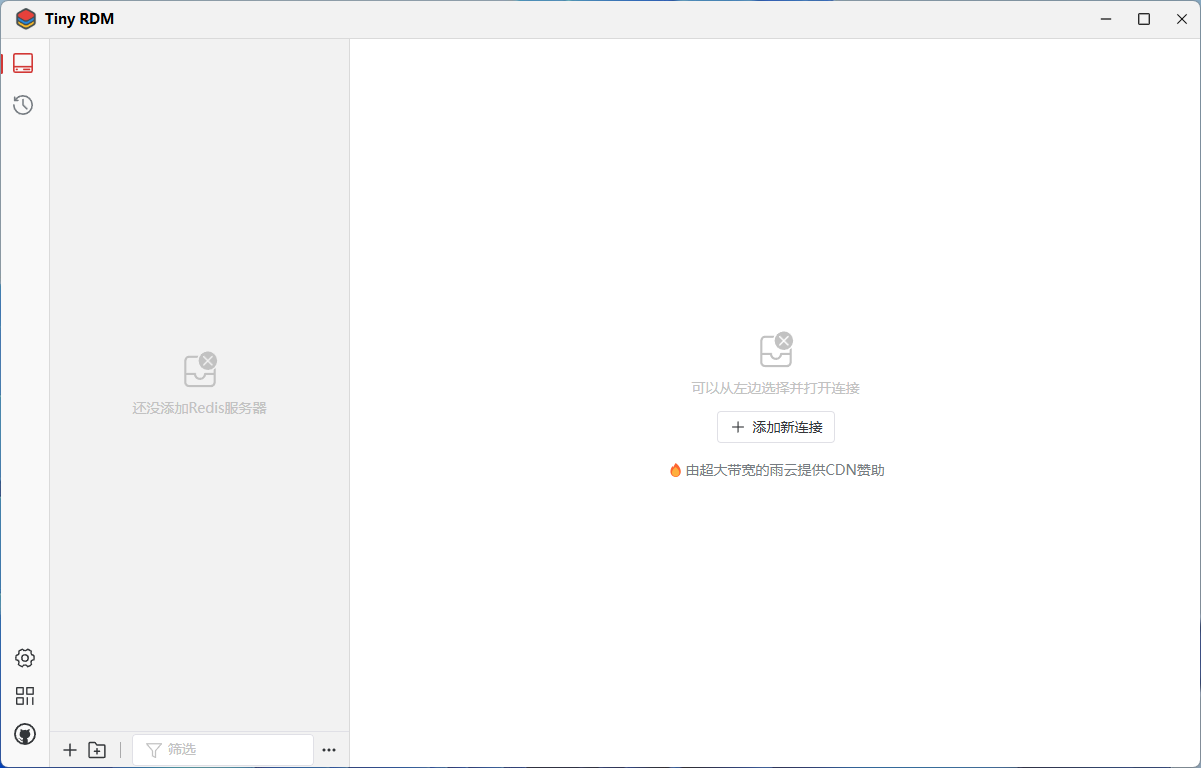This screenshot has height=768, width=1201.
Task: Click the 筛选 filter input field
Action: pos(223,750)
